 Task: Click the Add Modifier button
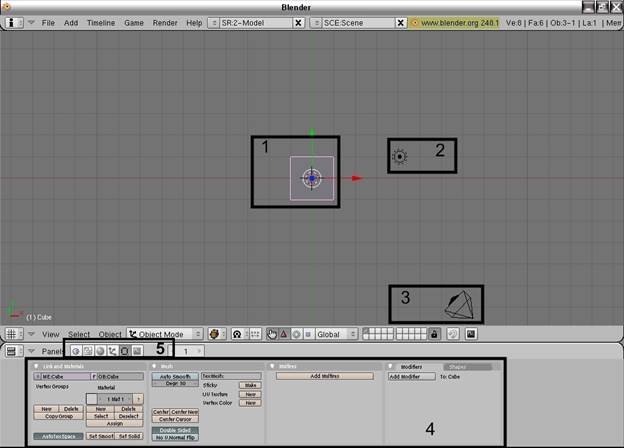[x=405, y=376]
